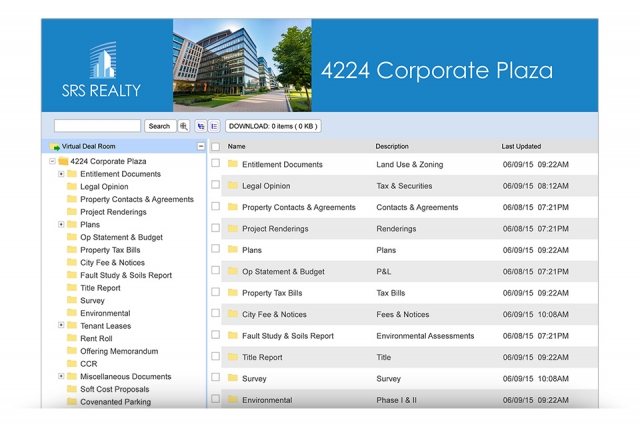
Task: Click the list view icon in toolbar
Action: point(214,127)
